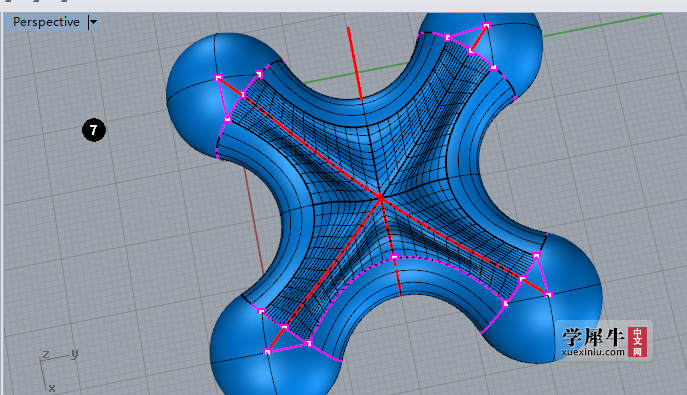Screen dimensions: 687x395
Task: Click the world axis icon's z label
Action: 46,354
